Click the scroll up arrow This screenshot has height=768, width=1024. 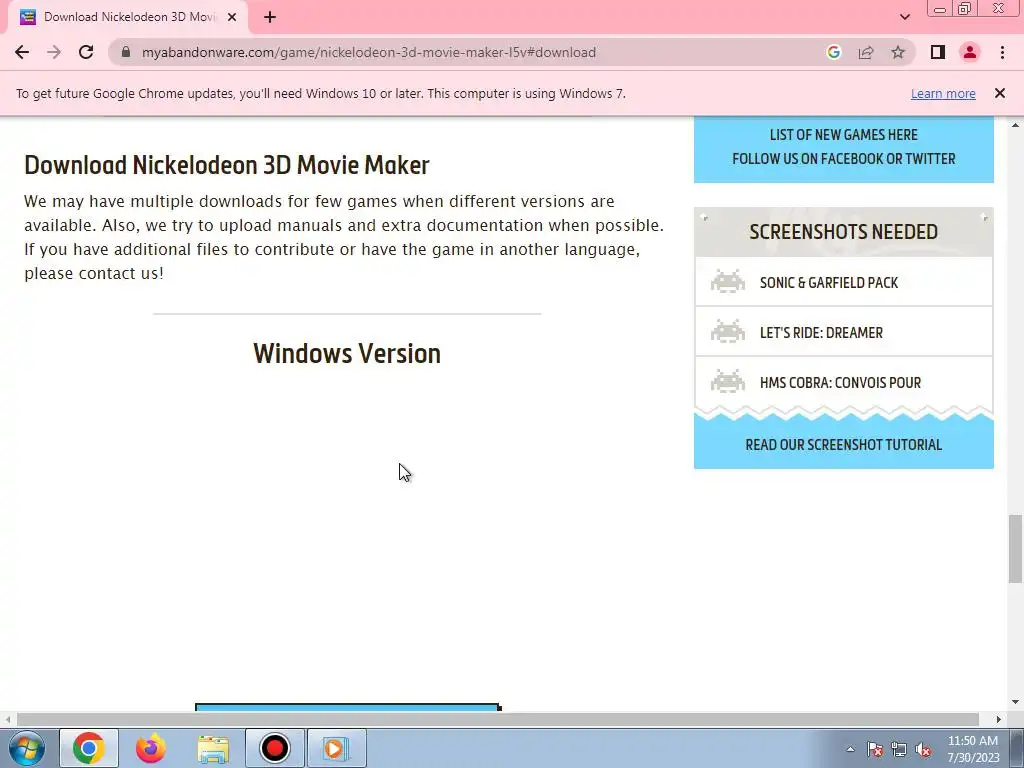click(1015, 124)
